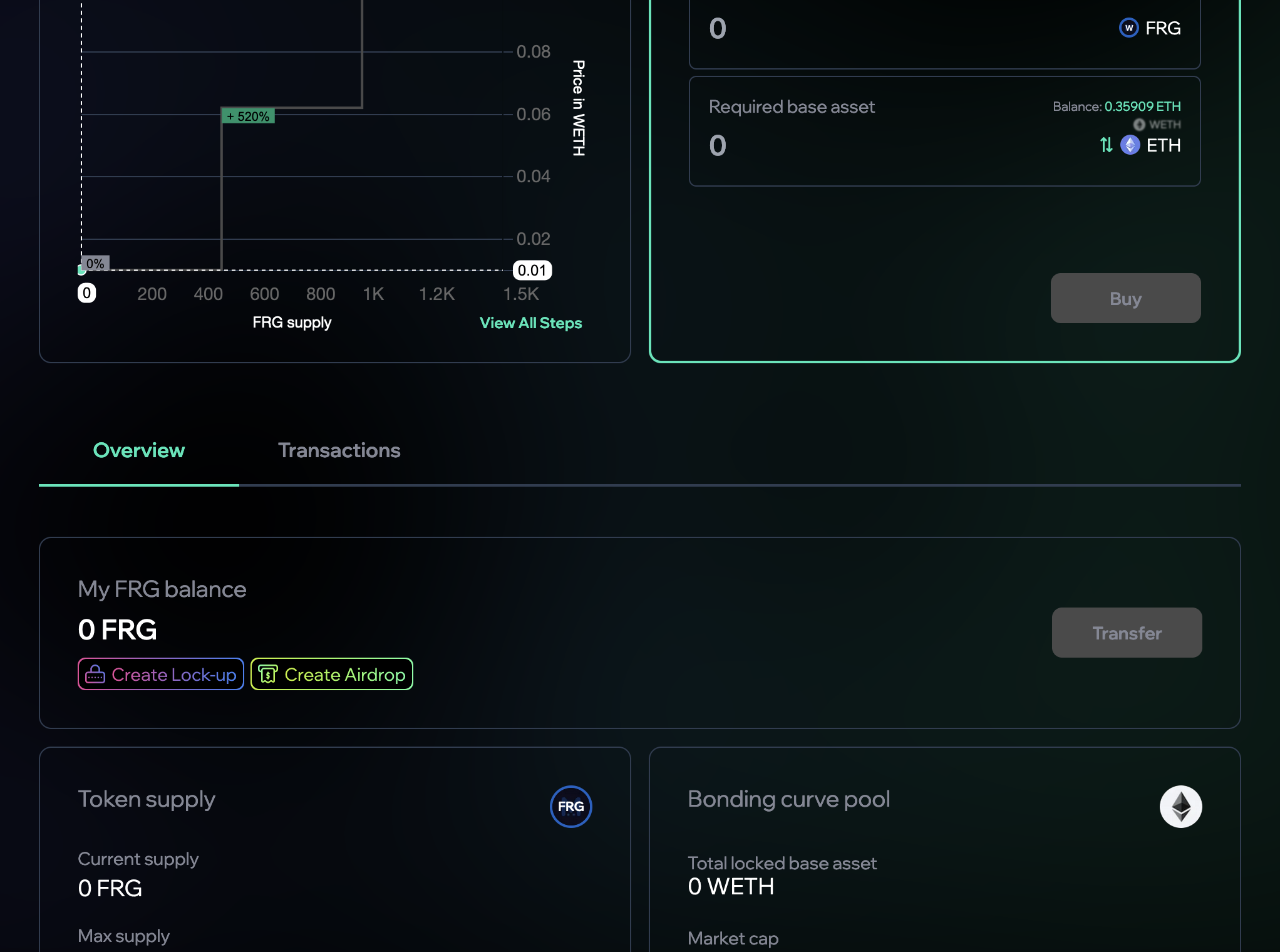
Task: Click the green start point on bonding curve
Action: [x=81, y=271]
